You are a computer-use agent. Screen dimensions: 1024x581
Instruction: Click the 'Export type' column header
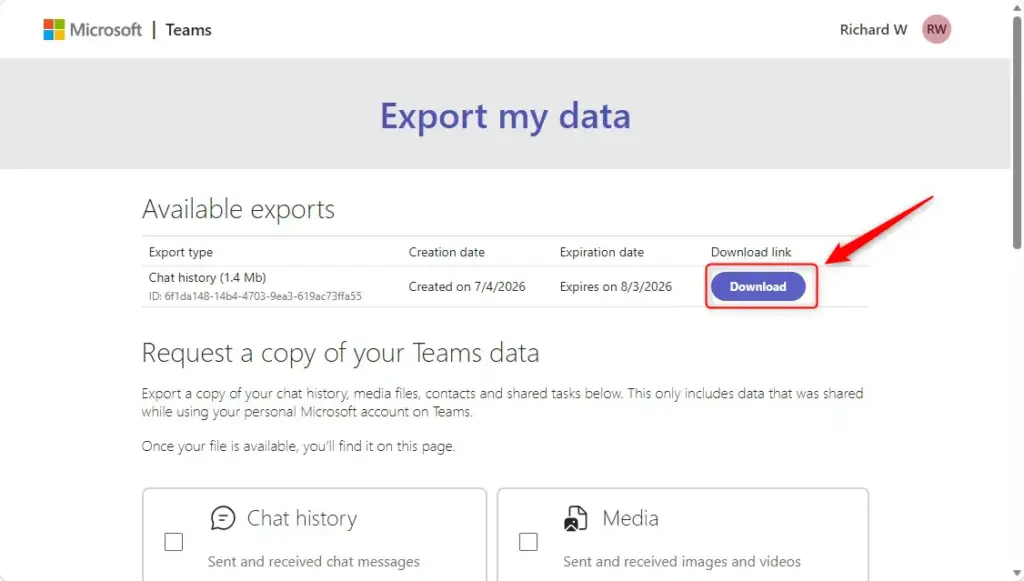(181, 252)
